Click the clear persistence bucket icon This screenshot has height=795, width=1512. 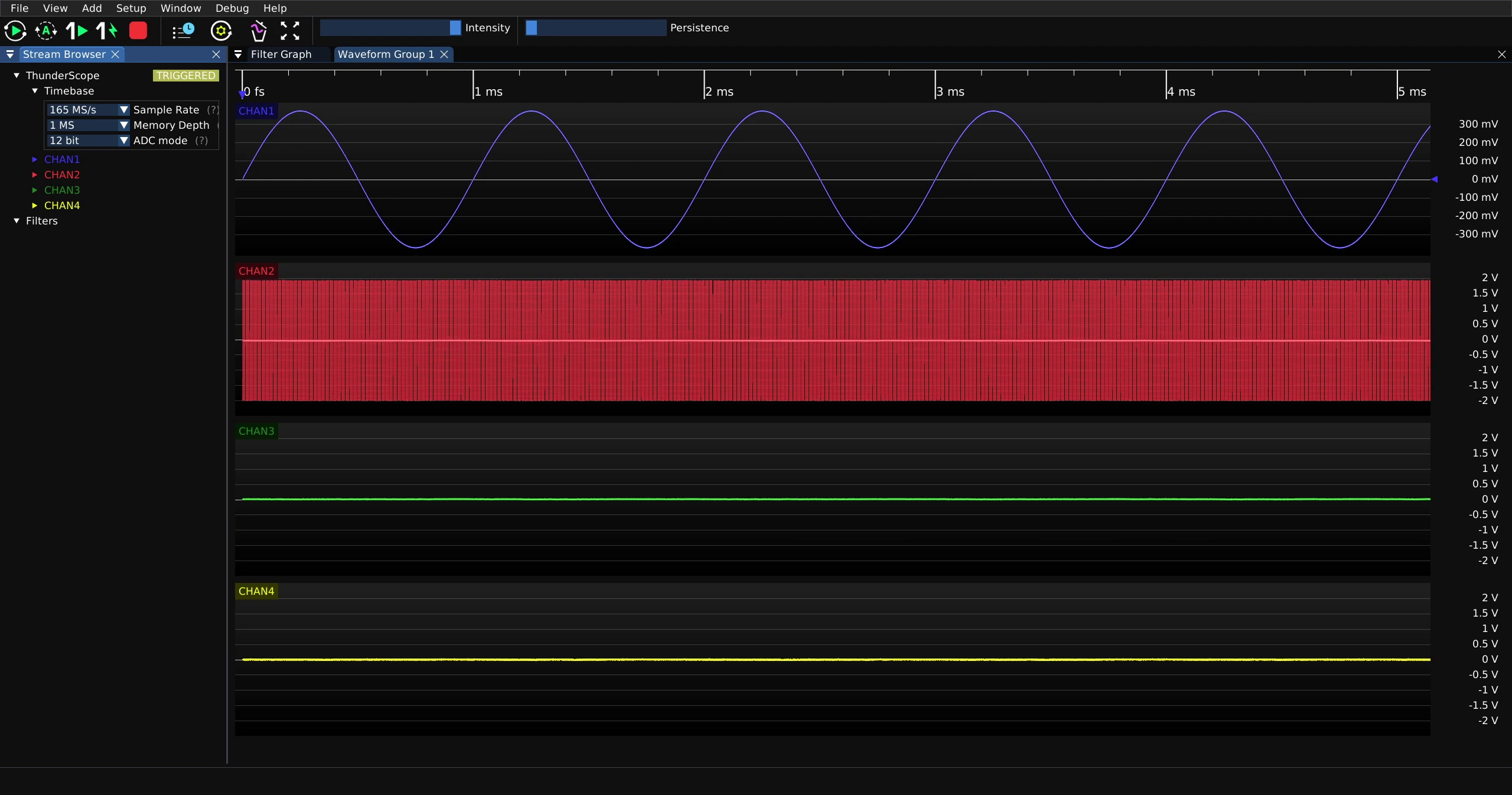258,31
